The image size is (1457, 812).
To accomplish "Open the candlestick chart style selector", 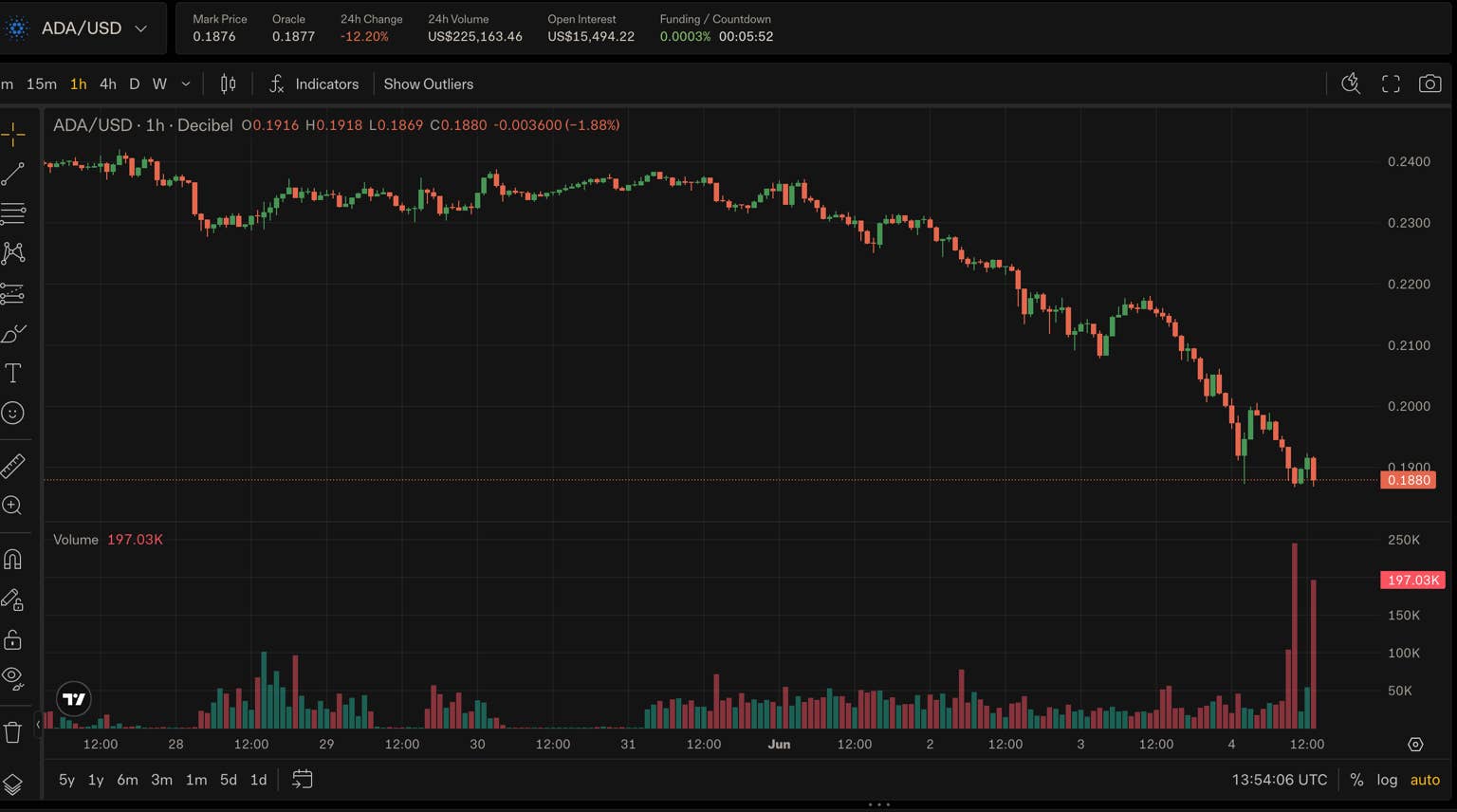I will click(x=228, y=84).
